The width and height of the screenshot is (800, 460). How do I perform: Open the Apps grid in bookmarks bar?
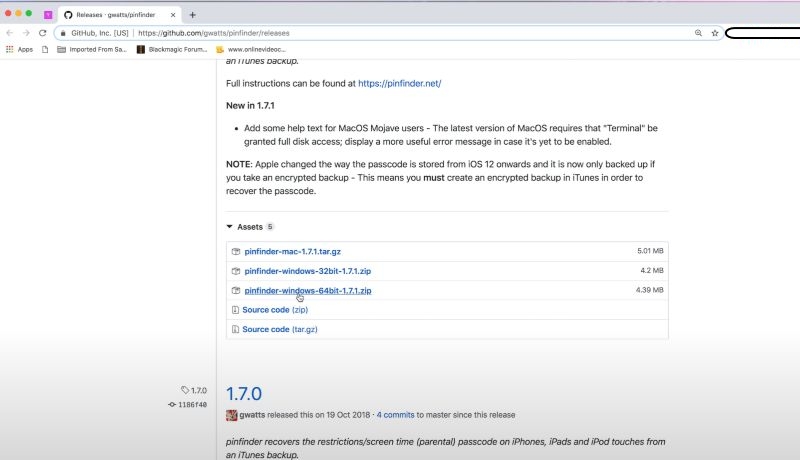tap(19, 49)
